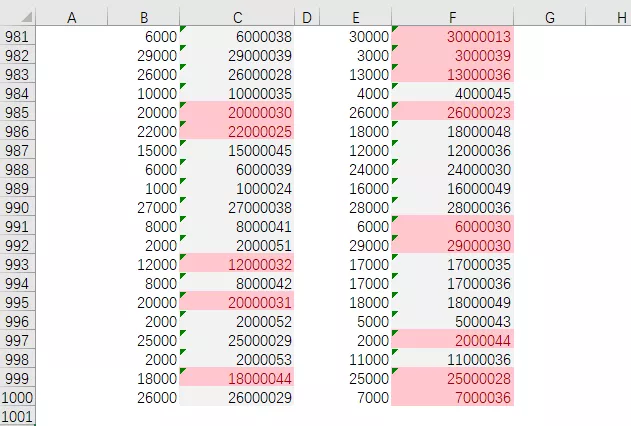Click highlighted cell 2000044
The width and height of the screenshot is (631, 426).
click(x=452, y=340)
